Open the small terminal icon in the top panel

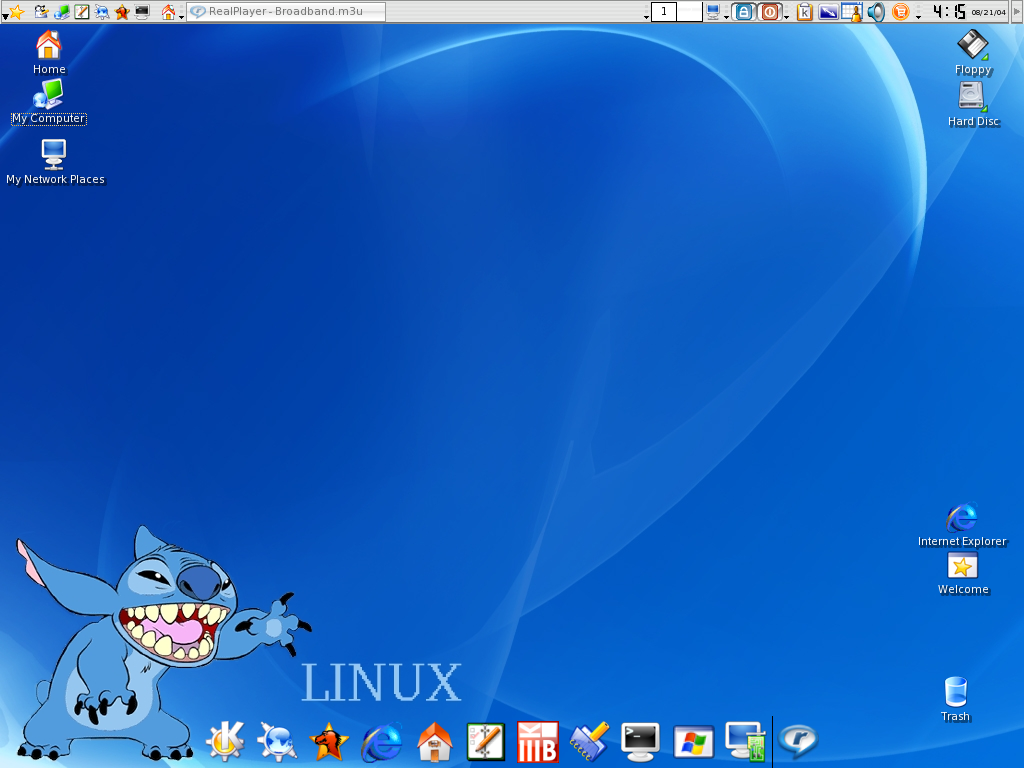[142, 11]
